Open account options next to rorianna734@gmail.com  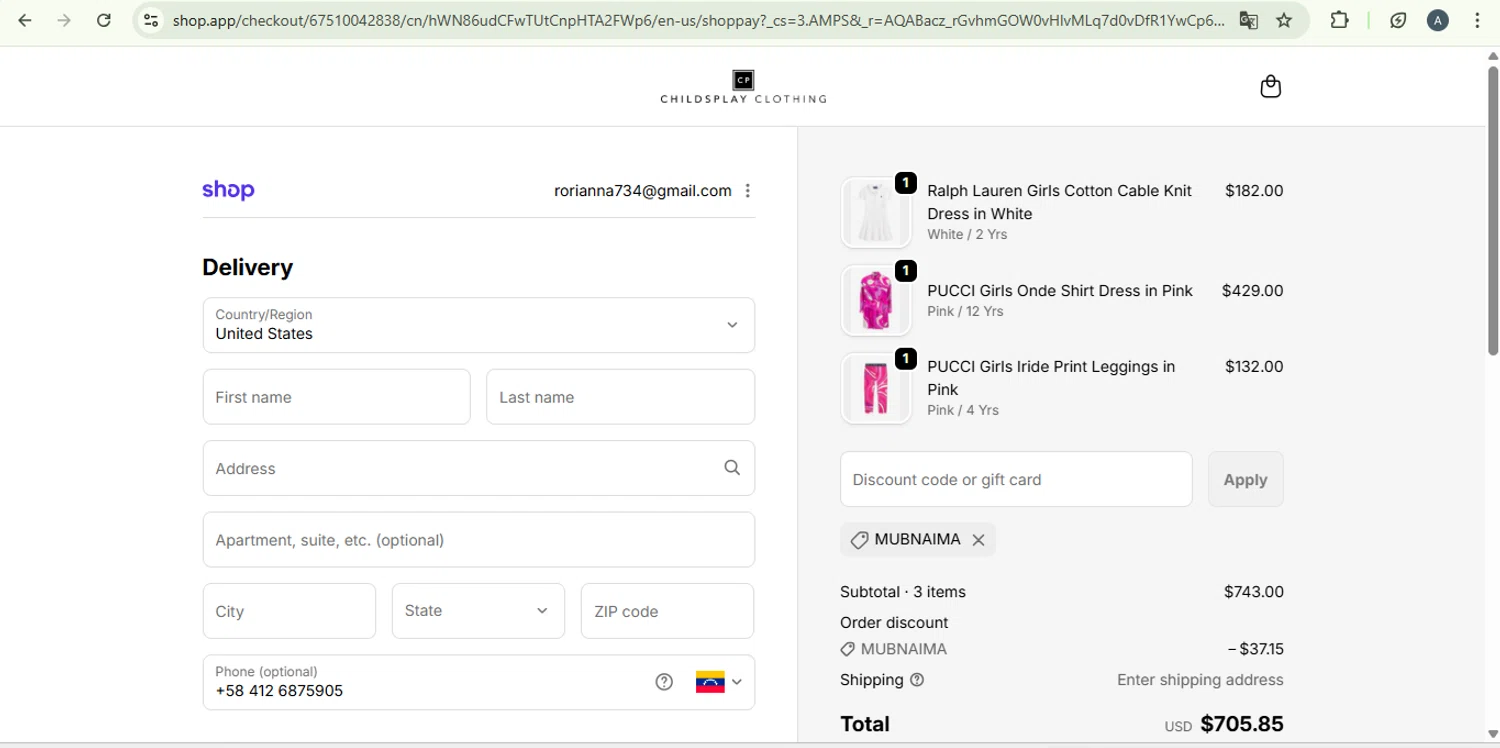[747, 190]
